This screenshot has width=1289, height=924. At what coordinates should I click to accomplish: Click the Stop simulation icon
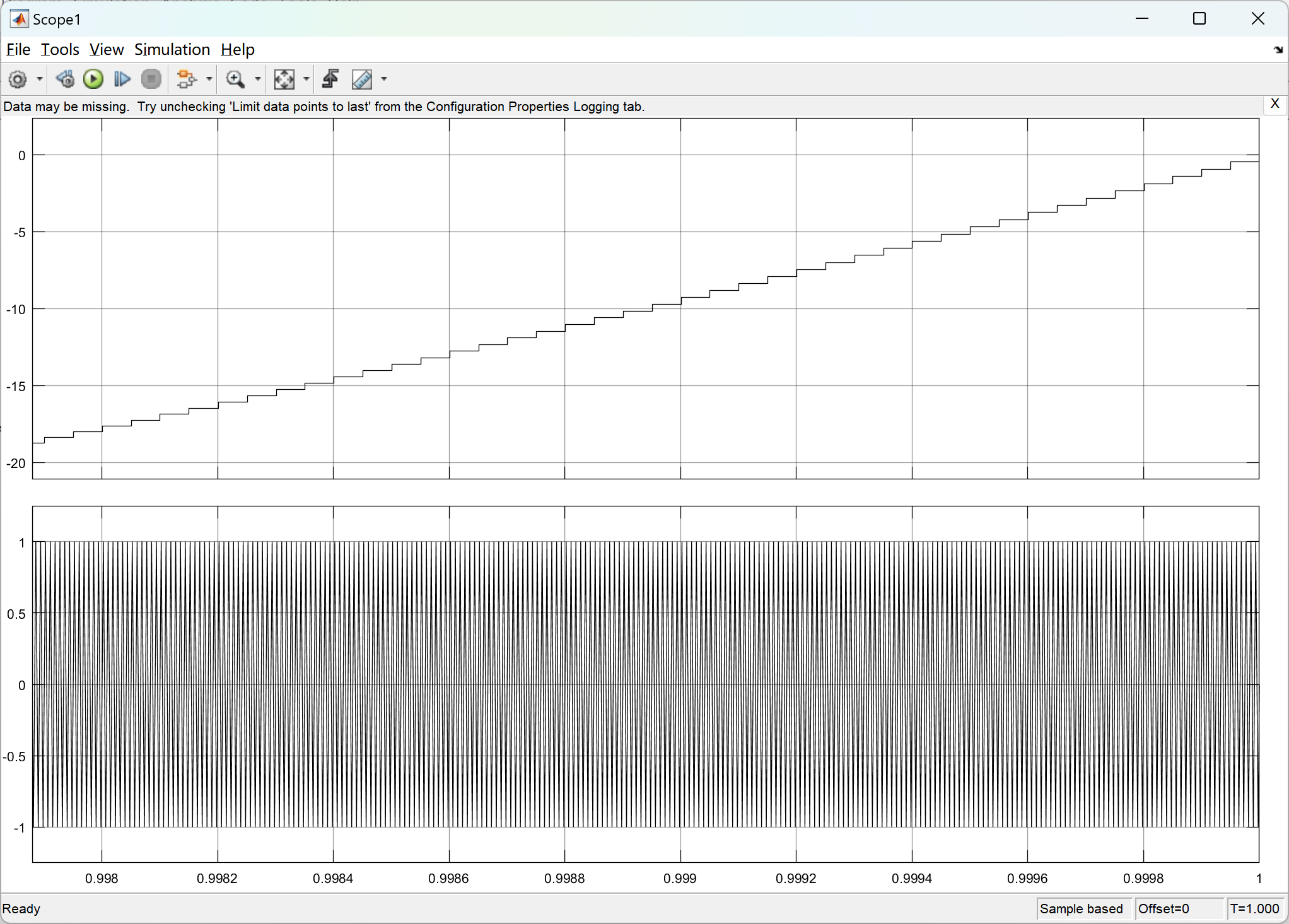tap(151, 79)
